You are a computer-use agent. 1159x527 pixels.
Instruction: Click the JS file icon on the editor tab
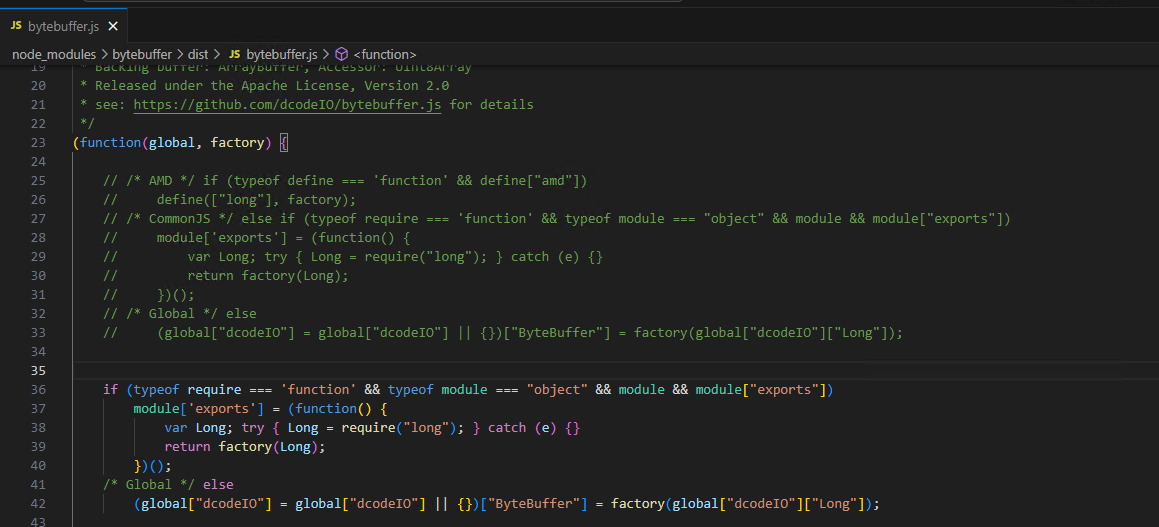click(16, 25)
